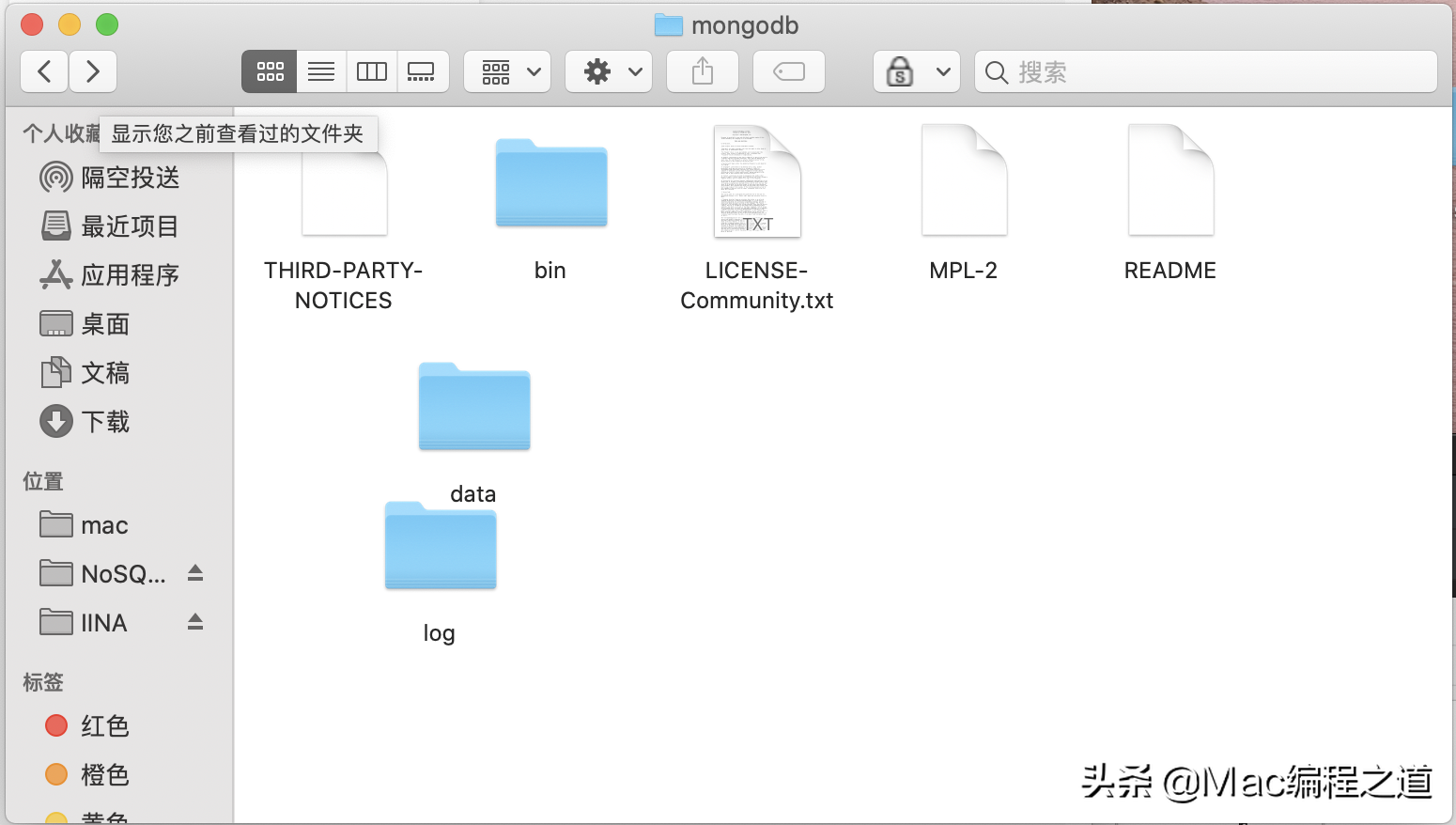The width and height of the screenshot is (1456, 825).
Task: Select the README file icon
Action: point(1171,180)
